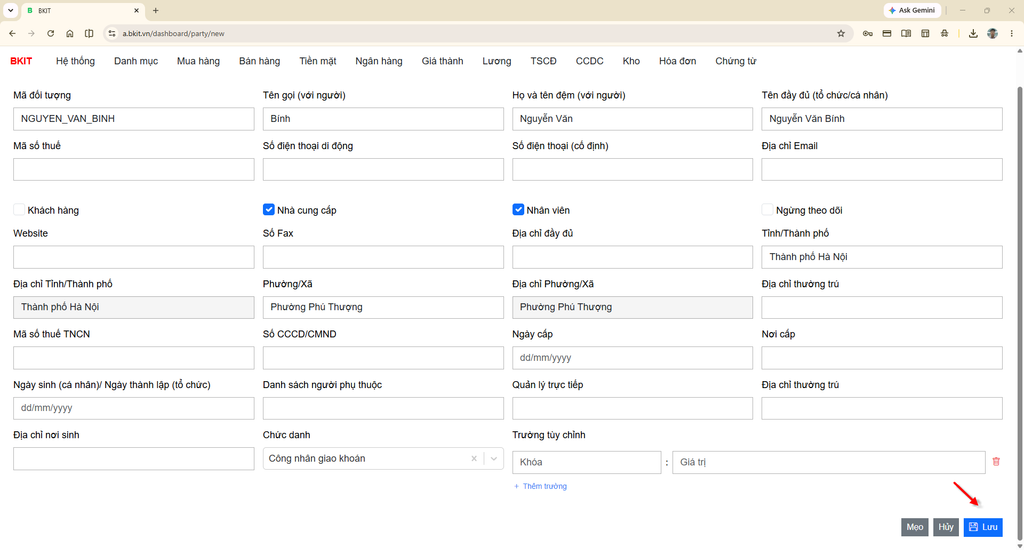Viewport: 1024px width, 550px height.
Task: Delete the custom field with trash icon
Action: click(x=996, y=461)
